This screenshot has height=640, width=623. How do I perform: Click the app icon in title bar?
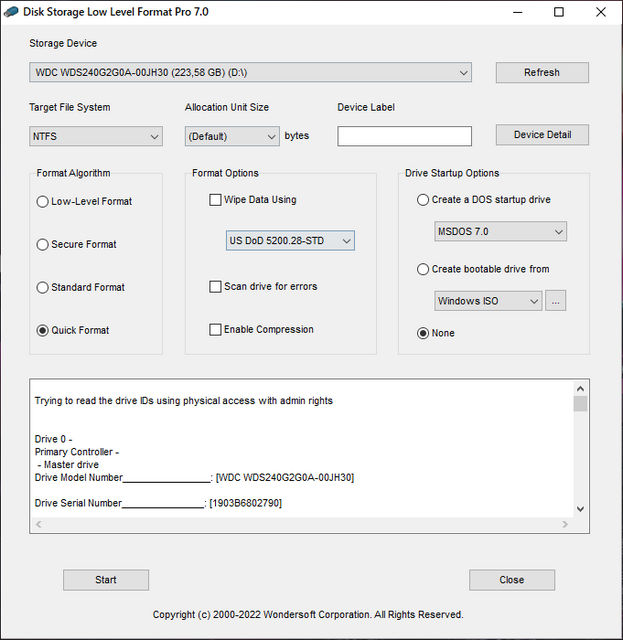(x=12, y=12)
